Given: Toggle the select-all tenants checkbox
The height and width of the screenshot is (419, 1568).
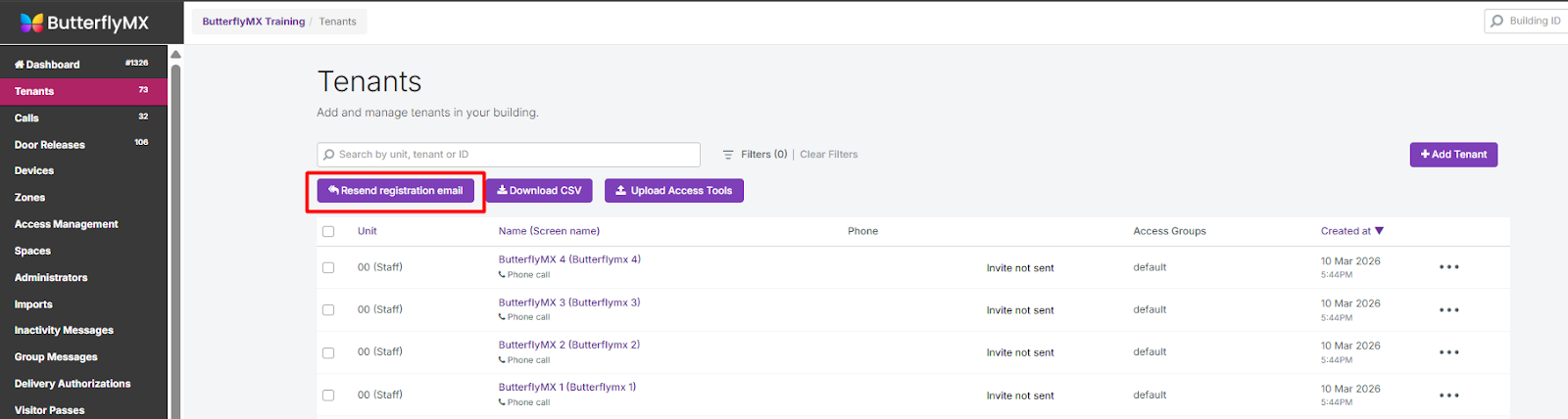Looking at the screenshot, I should click(x=328, y=232).
